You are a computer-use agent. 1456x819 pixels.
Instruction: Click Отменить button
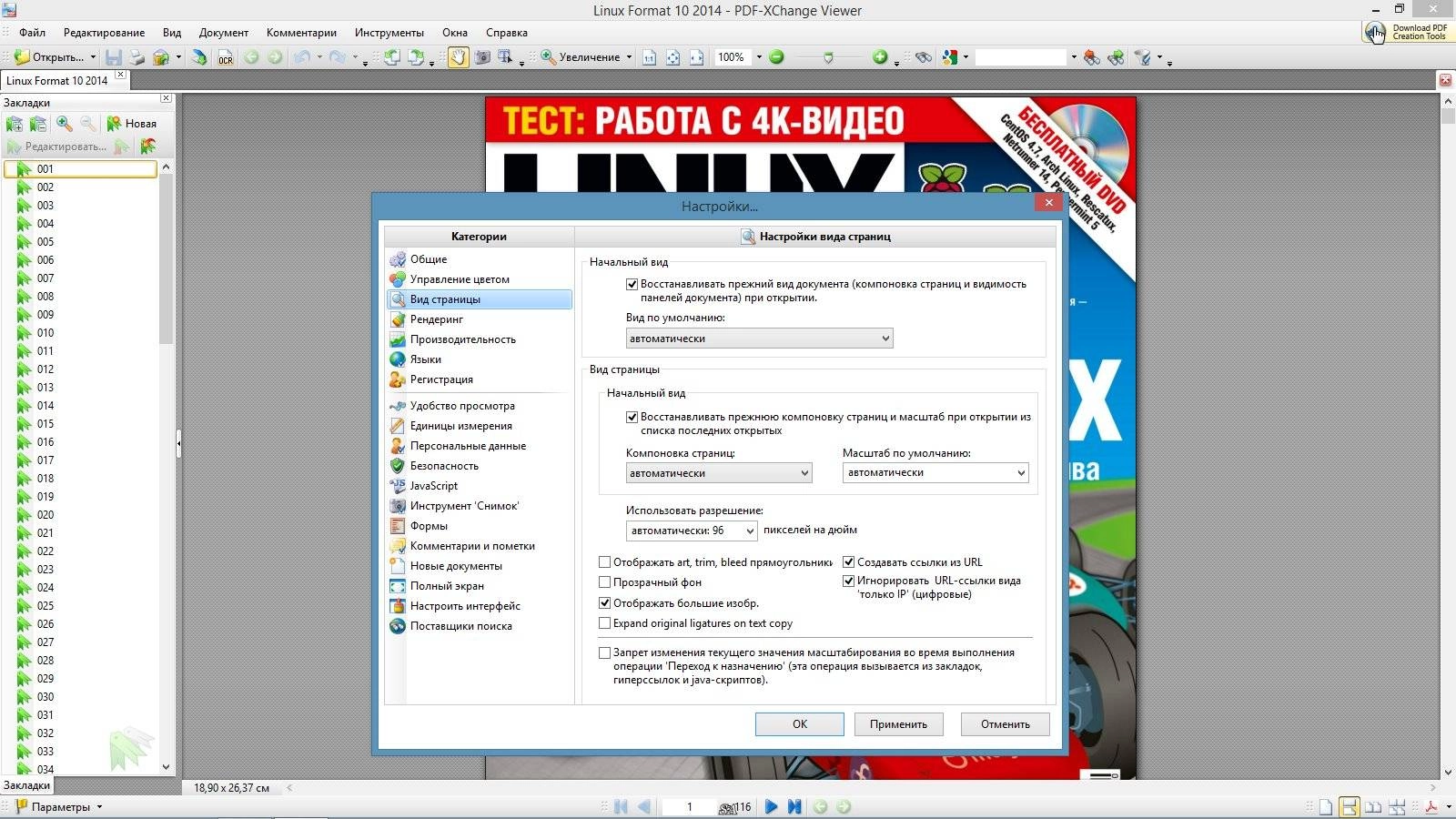pyautogui.click(x=1005, y=724)
